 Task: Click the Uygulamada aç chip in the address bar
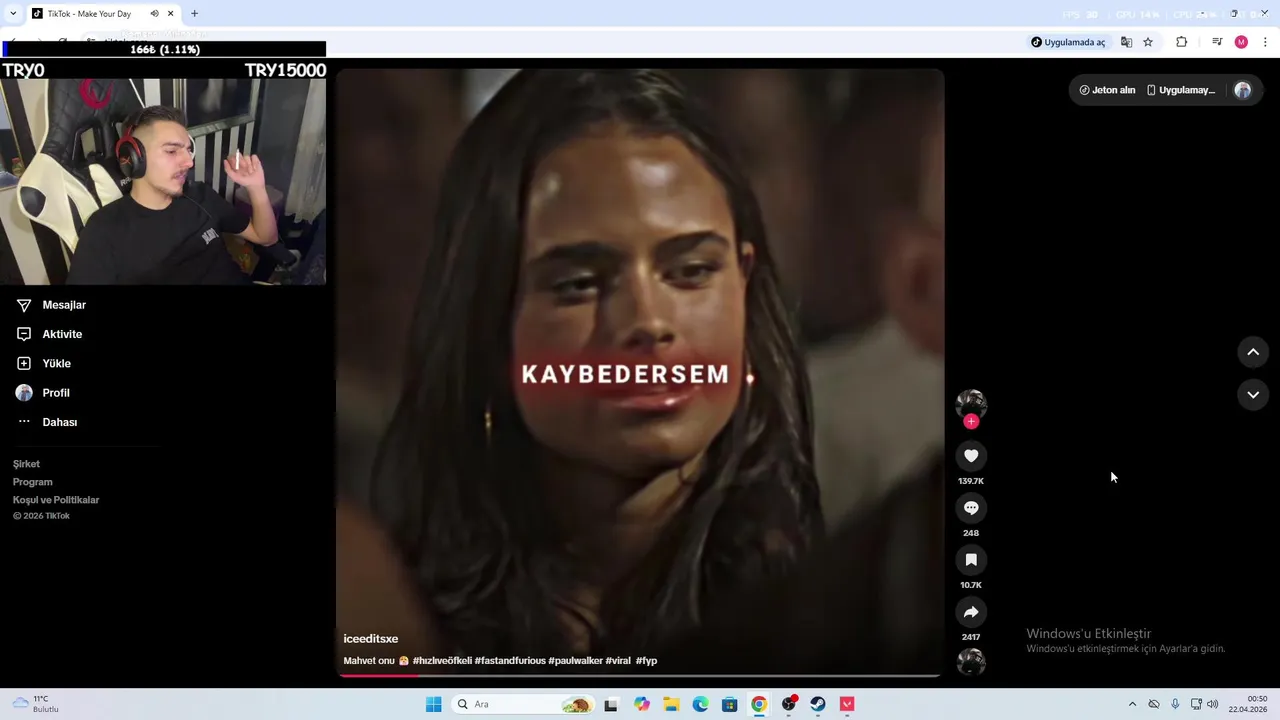(x=1068, y=42)
